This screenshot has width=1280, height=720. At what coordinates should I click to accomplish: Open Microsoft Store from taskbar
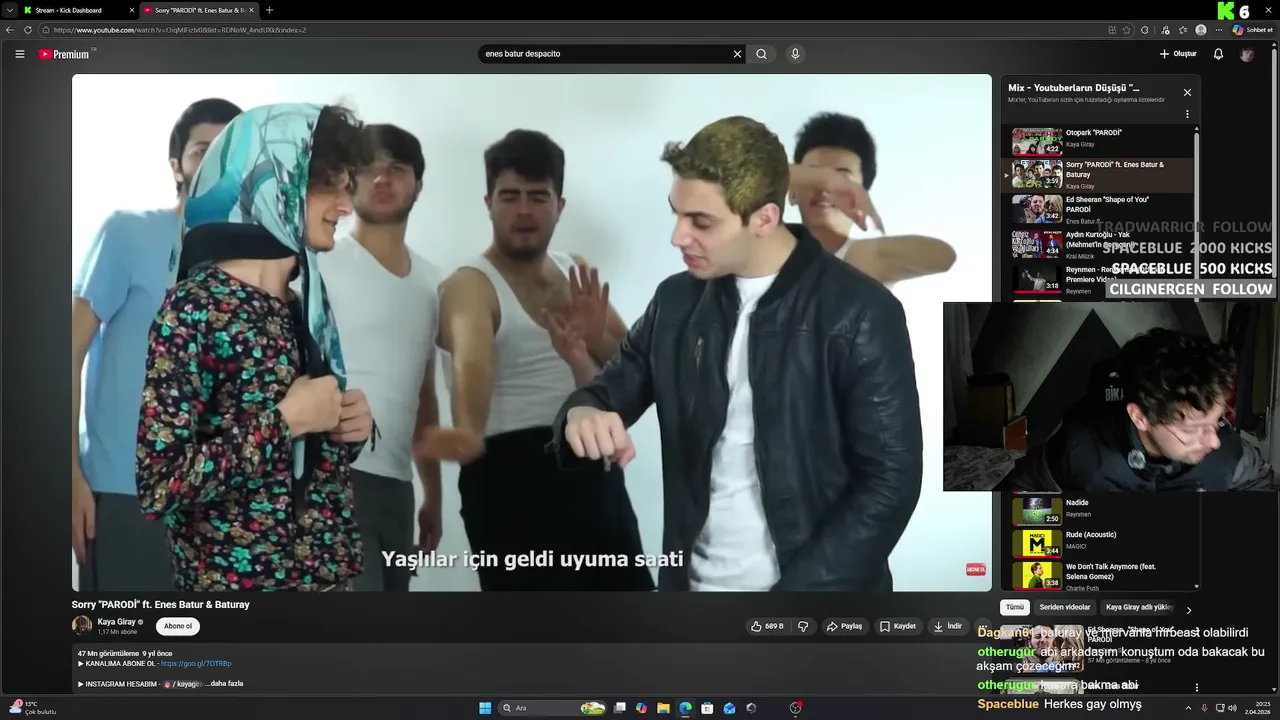click(x=707, y=708)
